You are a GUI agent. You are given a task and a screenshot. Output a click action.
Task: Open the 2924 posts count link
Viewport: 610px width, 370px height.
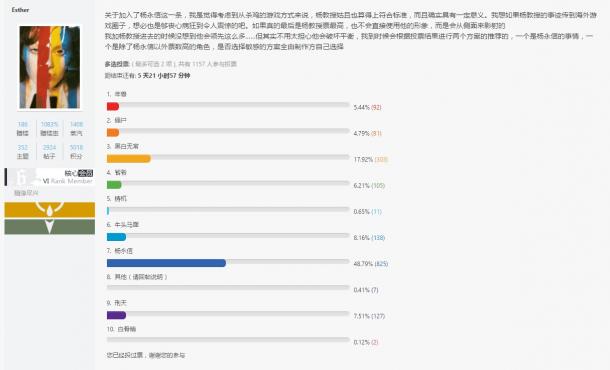(x=49, y=147)
